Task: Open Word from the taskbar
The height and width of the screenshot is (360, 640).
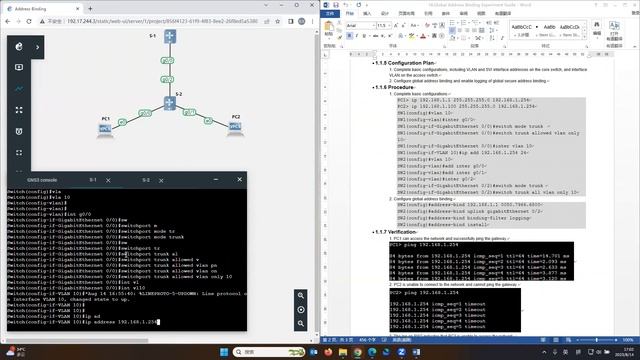Action: click(416, 352)
